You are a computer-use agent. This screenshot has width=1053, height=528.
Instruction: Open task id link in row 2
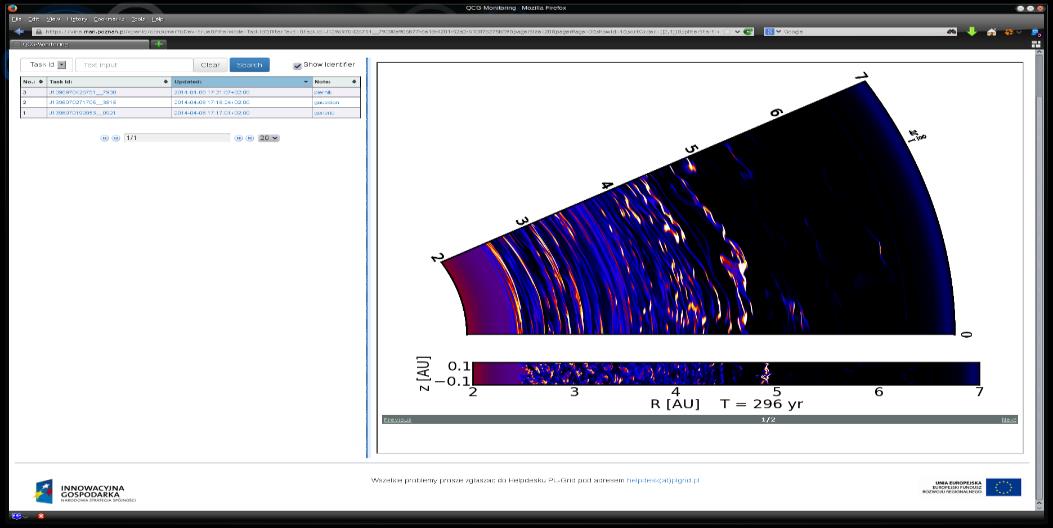click(83, 102)
